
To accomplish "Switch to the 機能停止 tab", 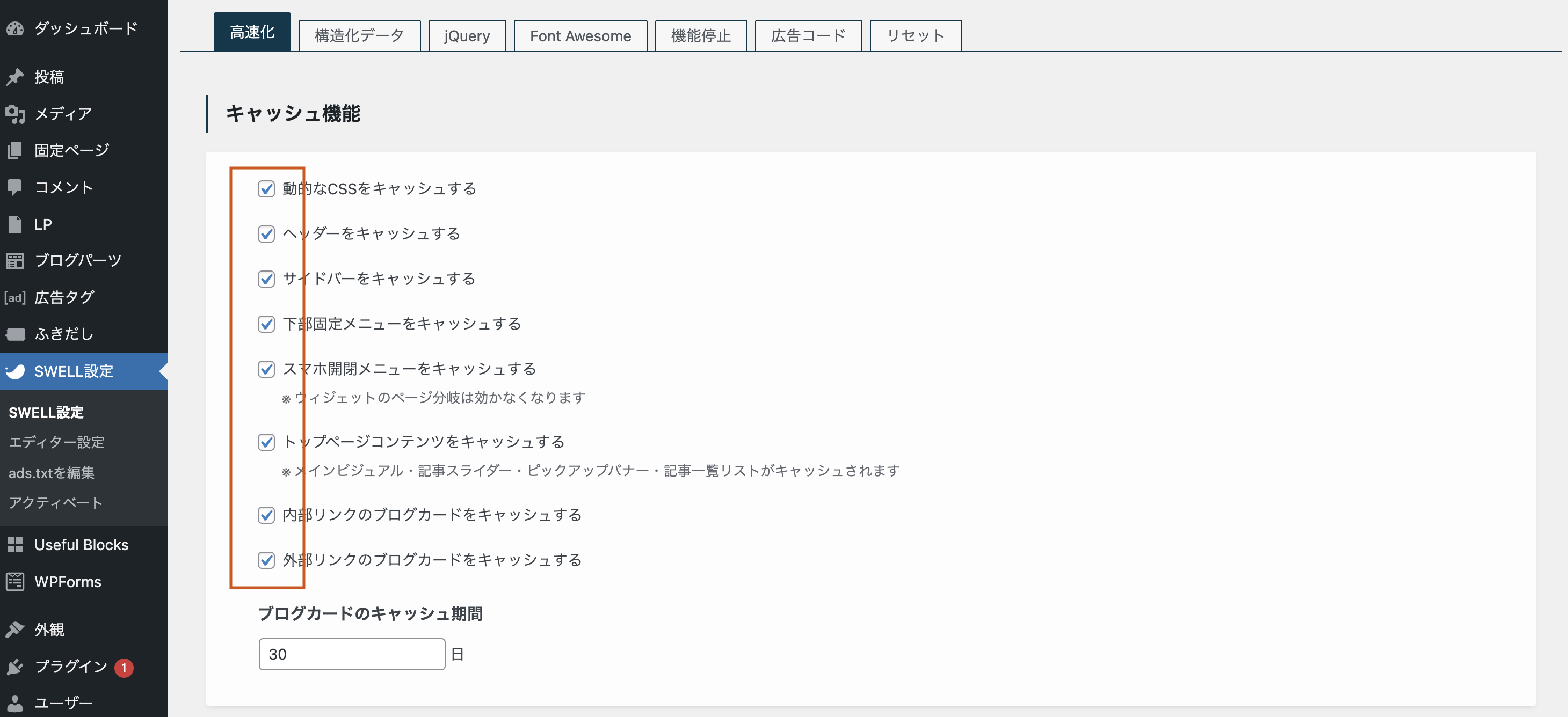I will tap(701, 36).
